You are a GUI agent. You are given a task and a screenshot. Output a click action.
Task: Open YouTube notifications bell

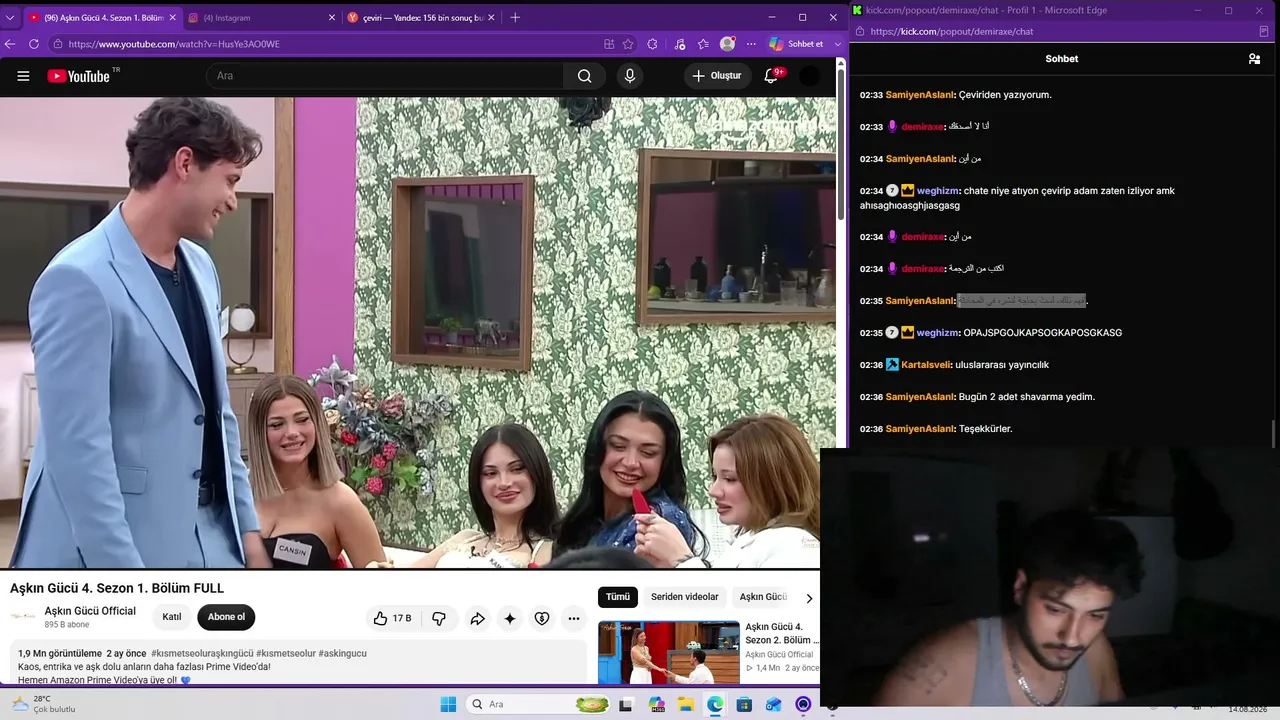[x=771, y=76]
